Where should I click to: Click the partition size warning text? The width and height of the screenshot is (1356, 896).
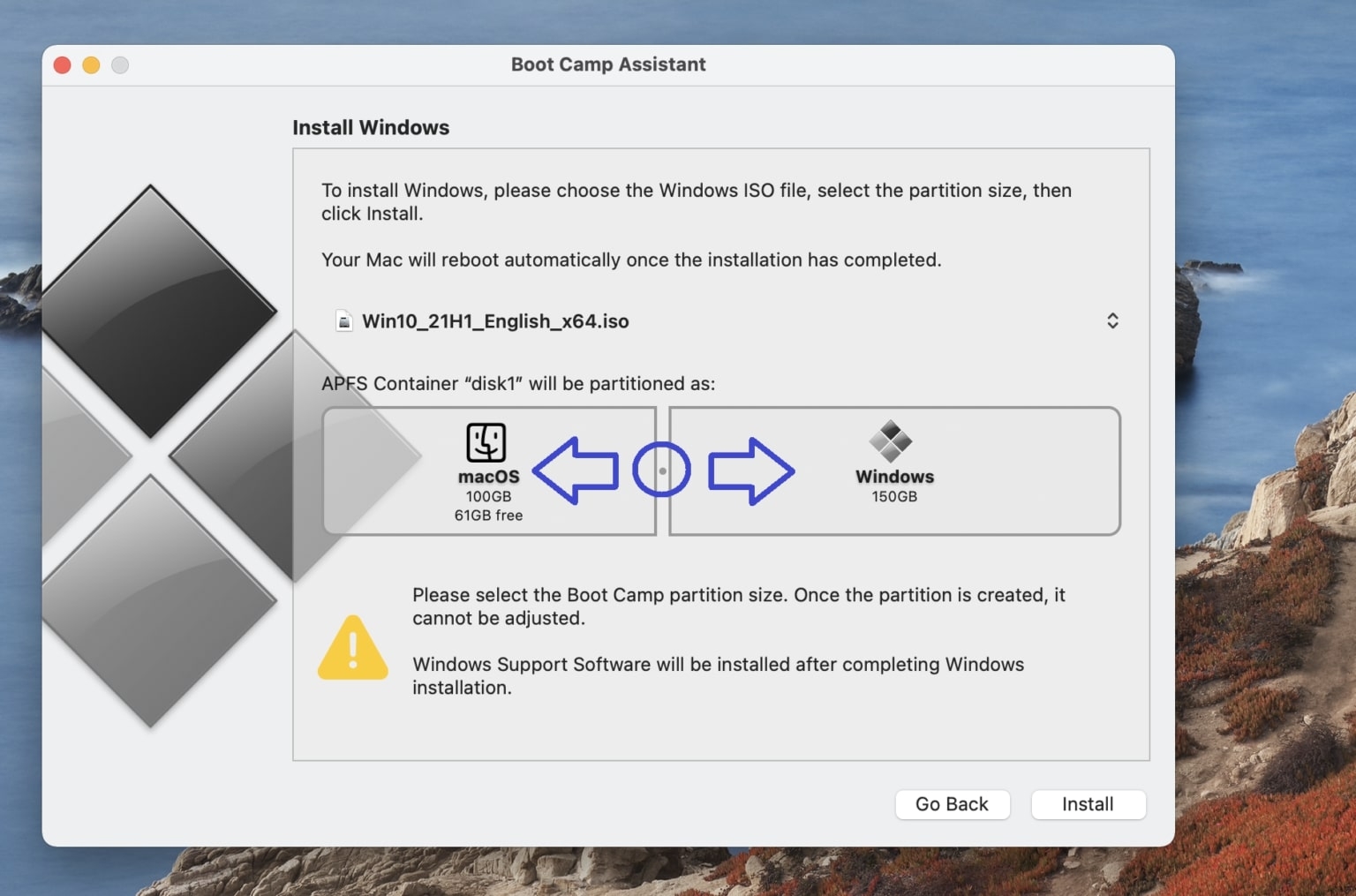click(x=739, y=606)
